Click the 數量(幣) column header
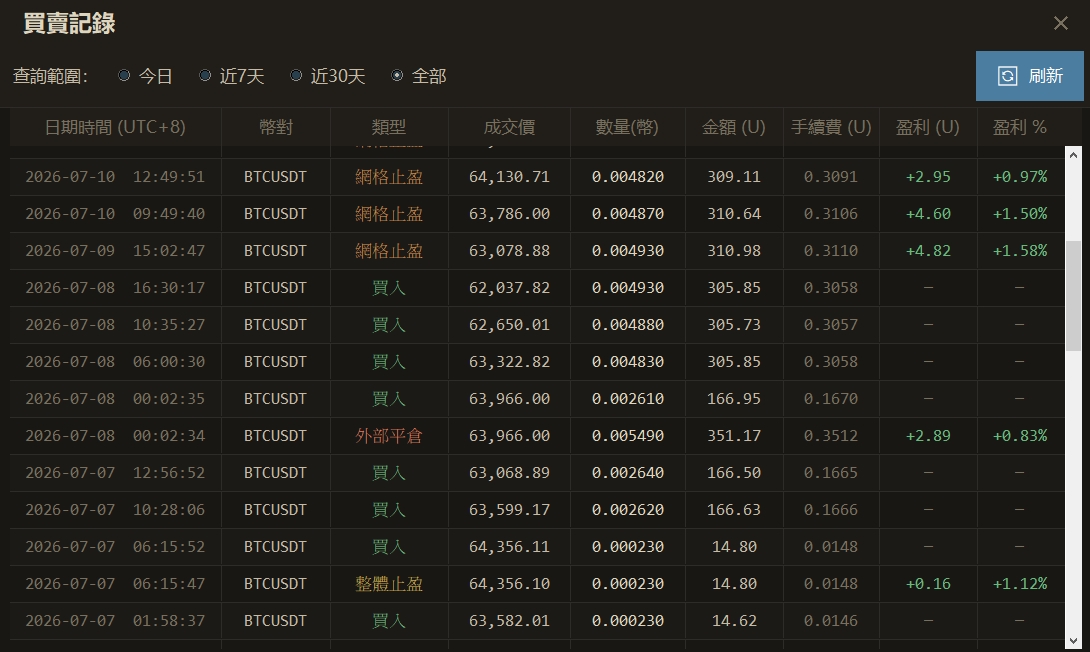 tap(628, 127)
